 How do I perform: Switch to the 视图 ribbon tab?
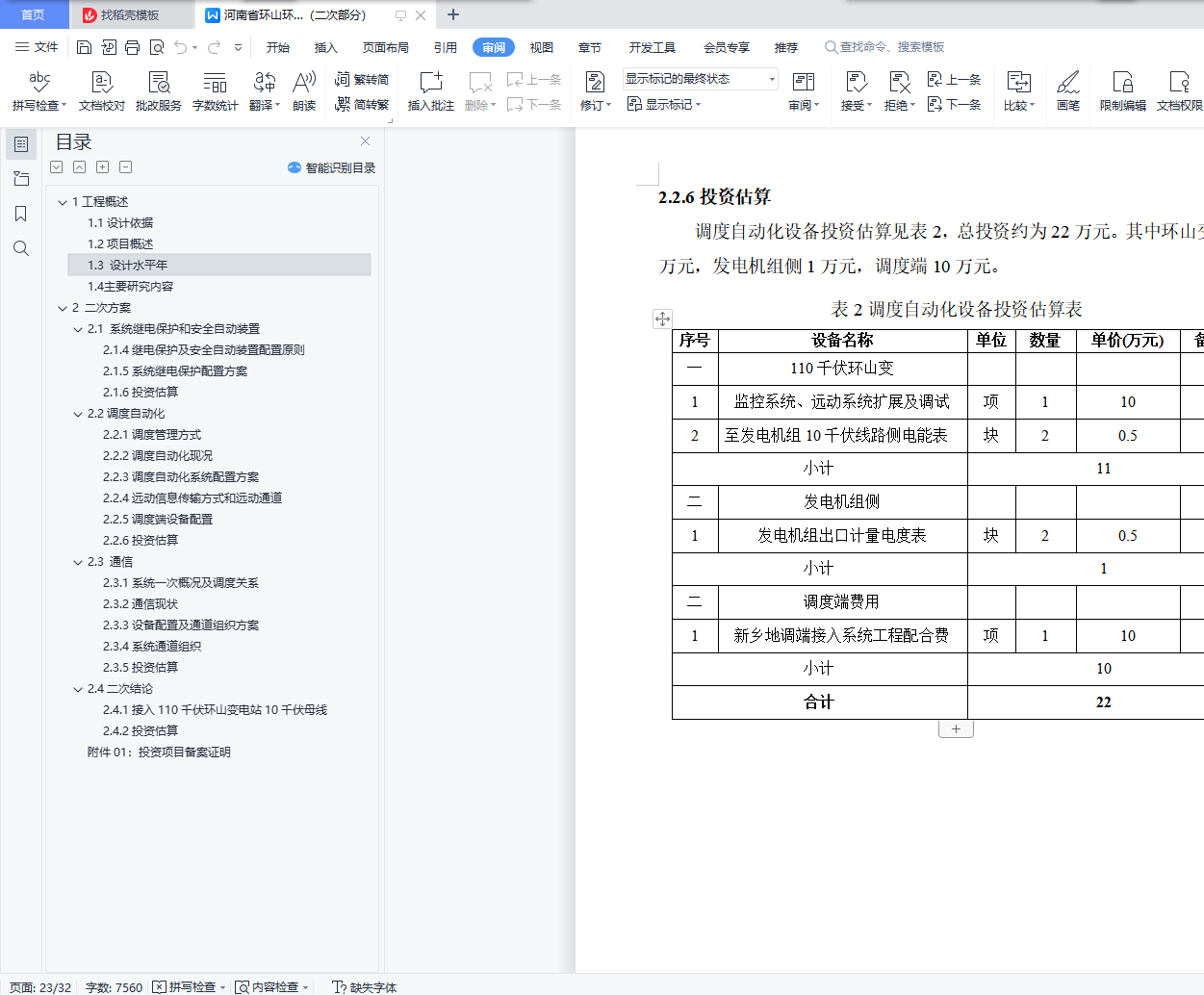click(x=542, y=47)
